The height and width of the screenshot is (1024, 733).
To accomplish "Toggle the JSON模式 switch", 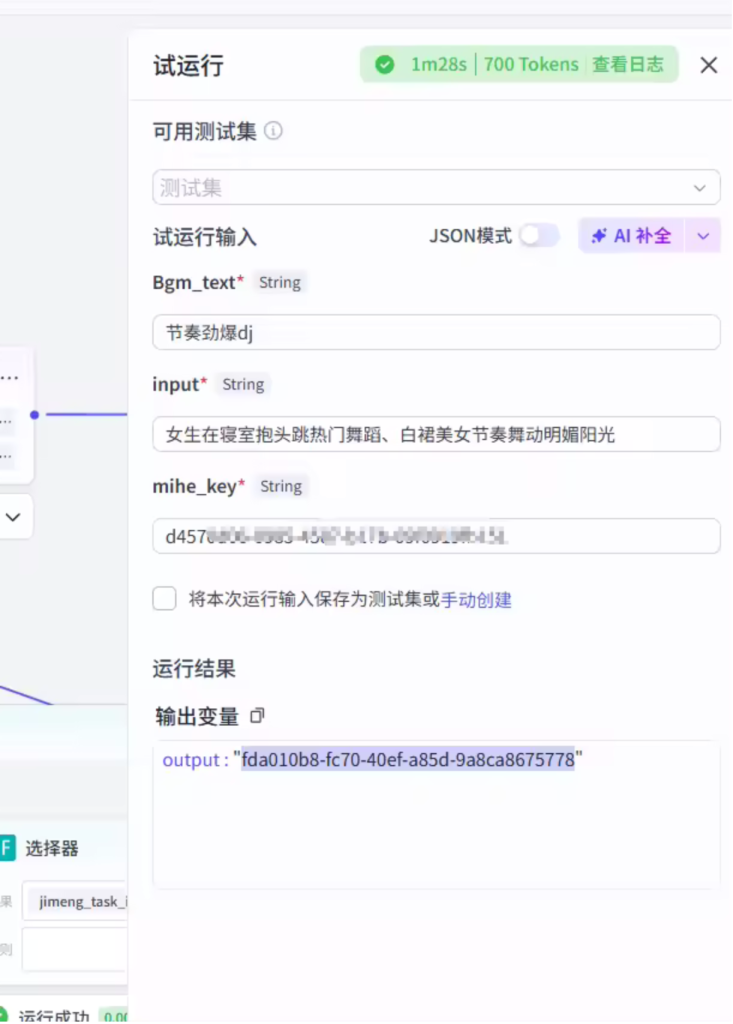I will (538, 236).
